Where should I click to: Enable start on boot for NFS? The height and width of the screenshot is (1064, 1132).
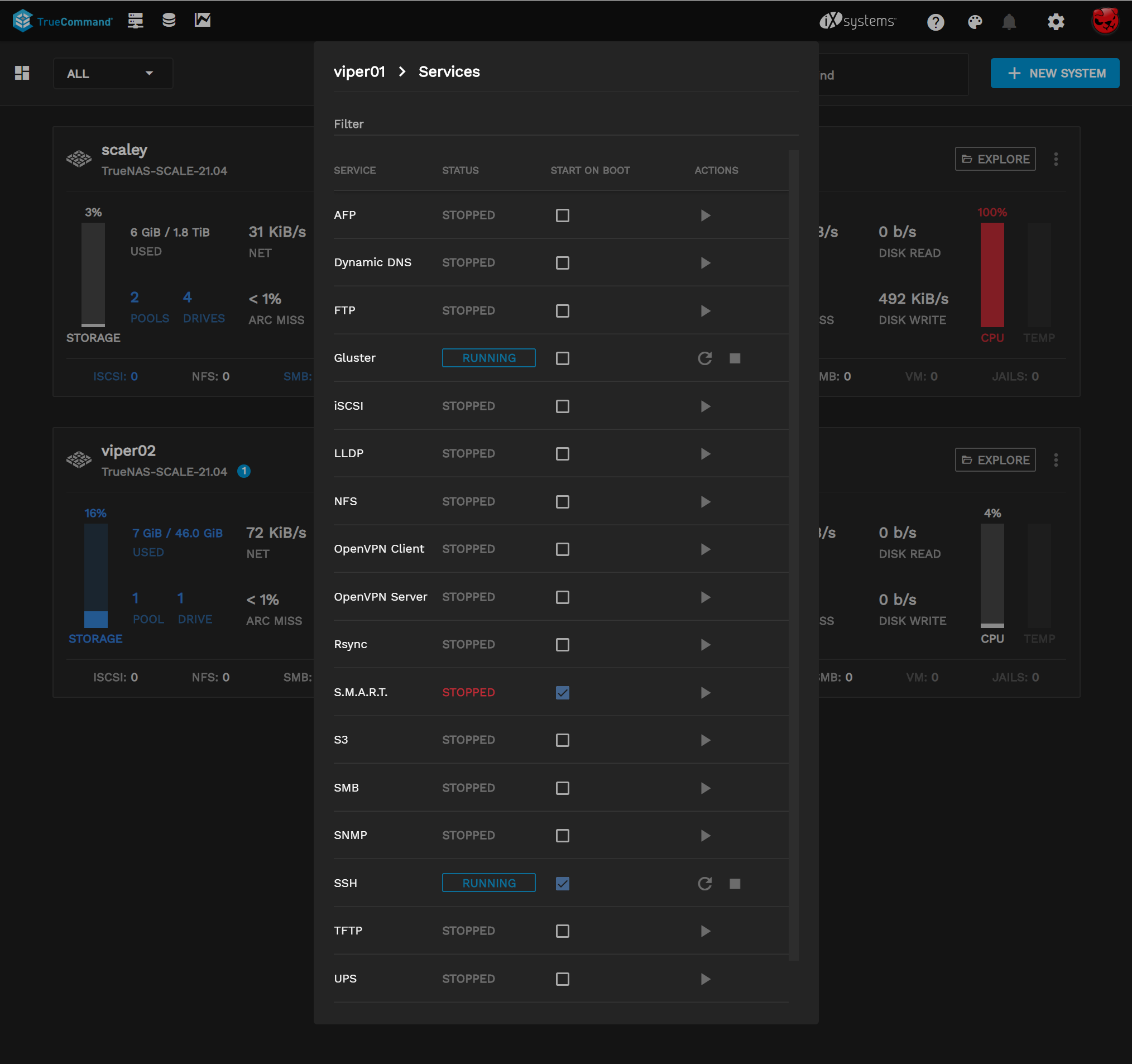(x=562, y=502)
